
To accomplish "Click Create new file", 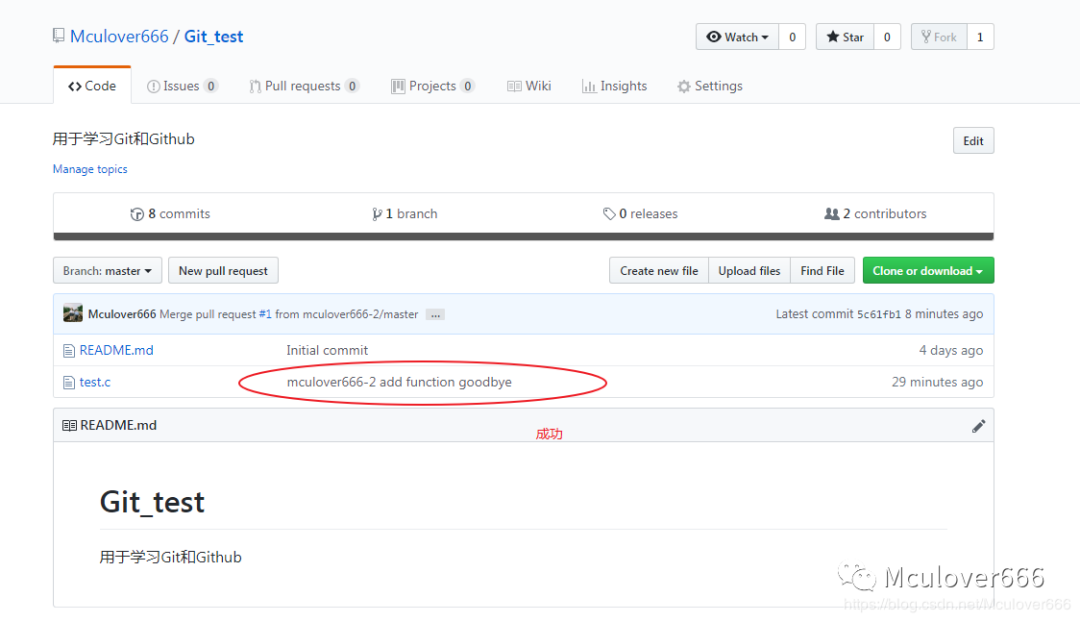I will (659, 271).
